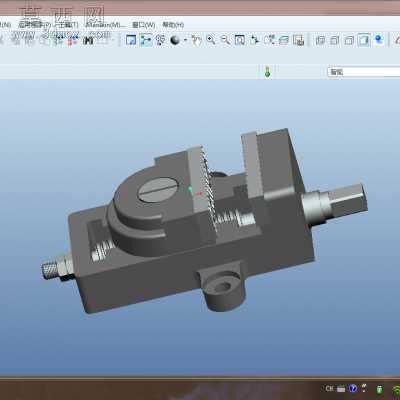Open the Appearance Gallery sphere icon
This screenshot has height=400, width=400.
click(x=175, y=40)
